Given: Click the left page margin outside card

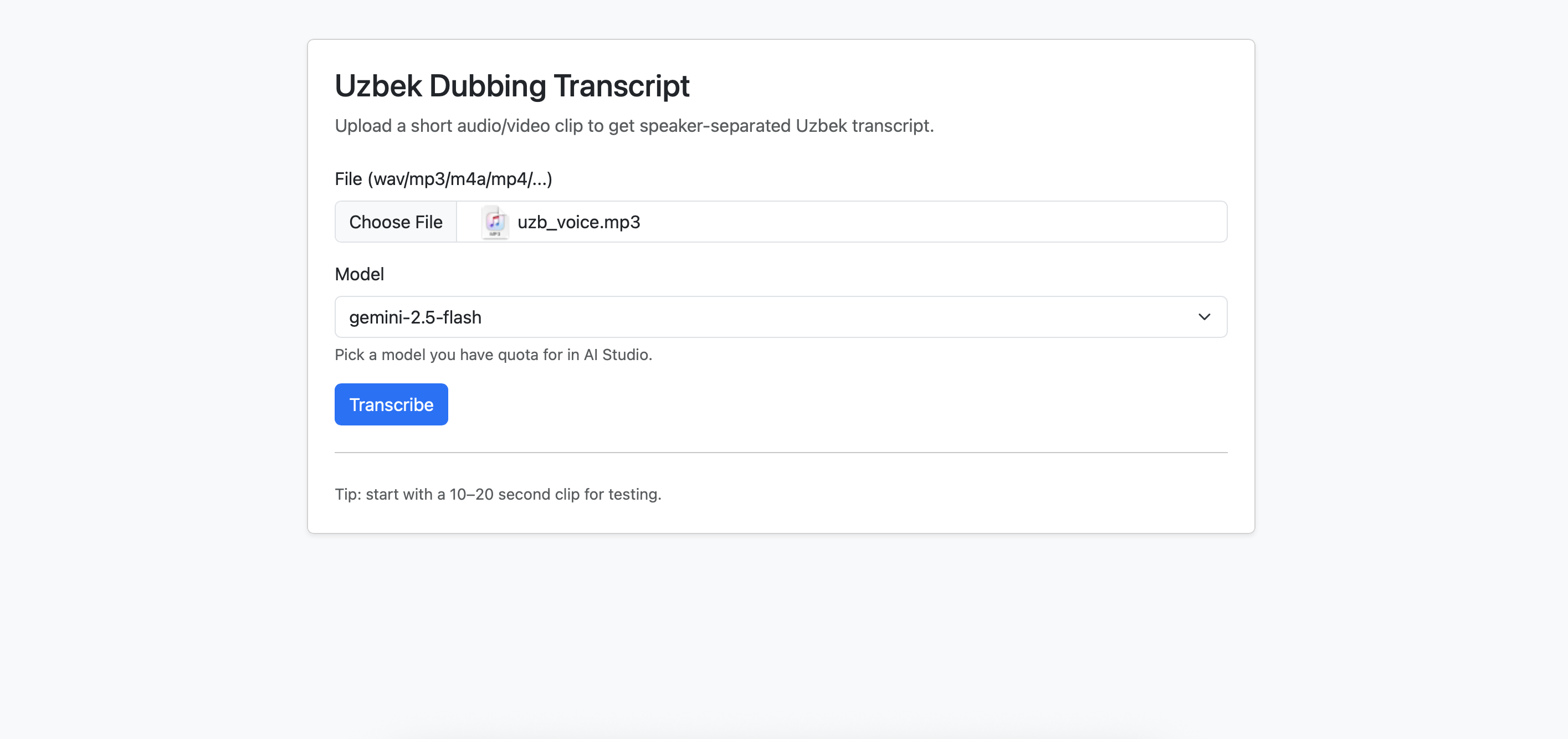Looking at the screenshot, I should 152,304.
